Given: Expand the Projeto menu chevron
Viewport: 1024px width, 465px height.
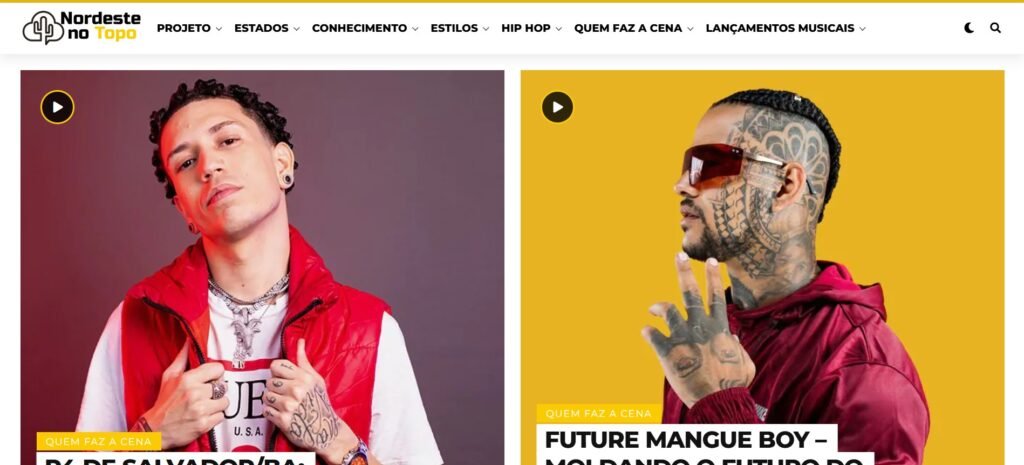Looking at the screenshot, I should click(x=219, y=29).
